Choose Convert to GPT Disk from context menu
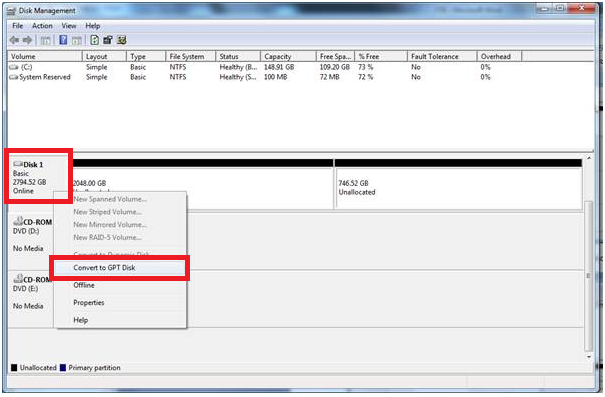Viewport: 605px width, 397px height. pyautogui.click(x=120, y=268)
